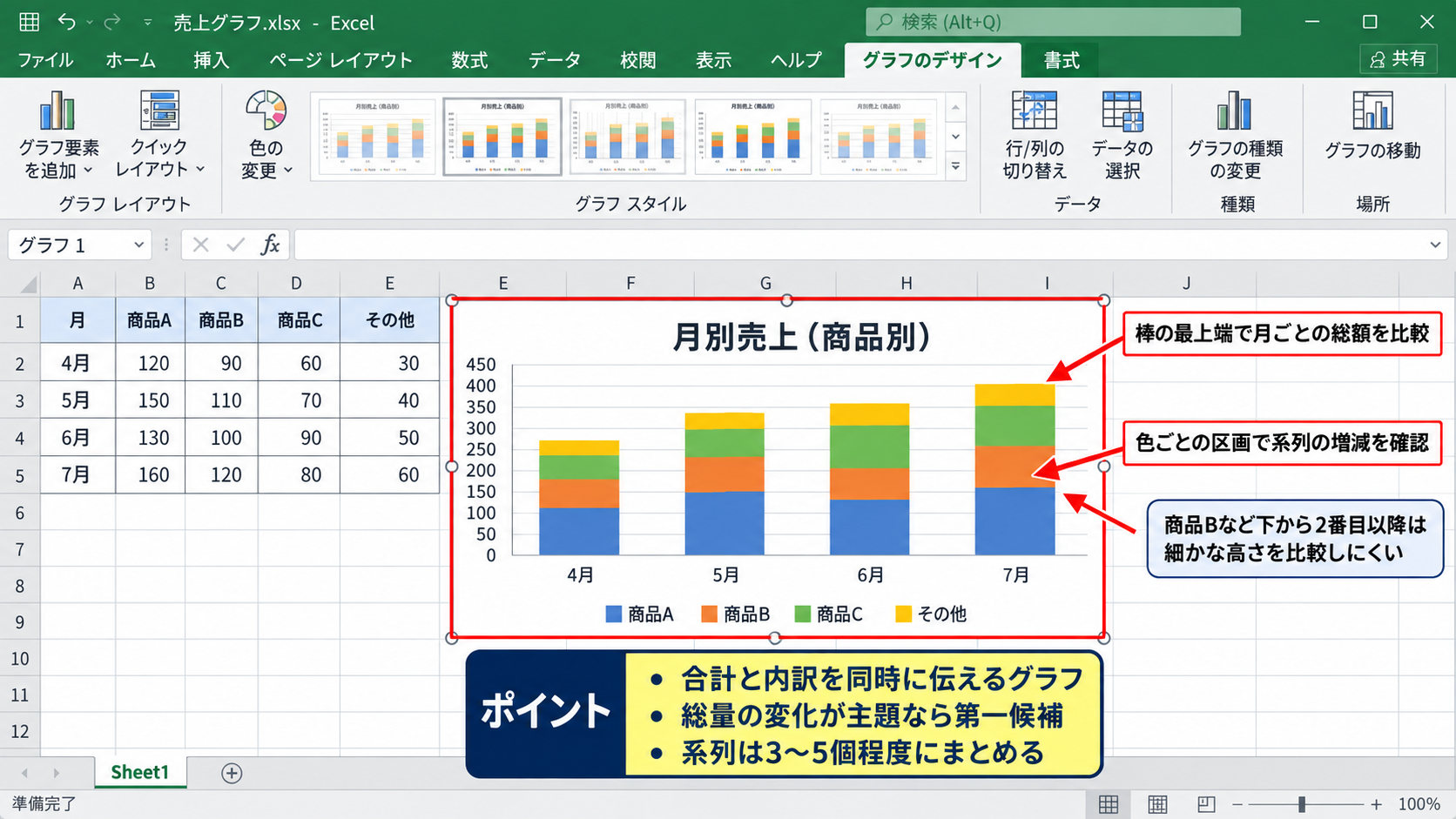Screen dimensions: 1456x819
Task: Select the fourth chart style thumbnail
Action: 753,137
